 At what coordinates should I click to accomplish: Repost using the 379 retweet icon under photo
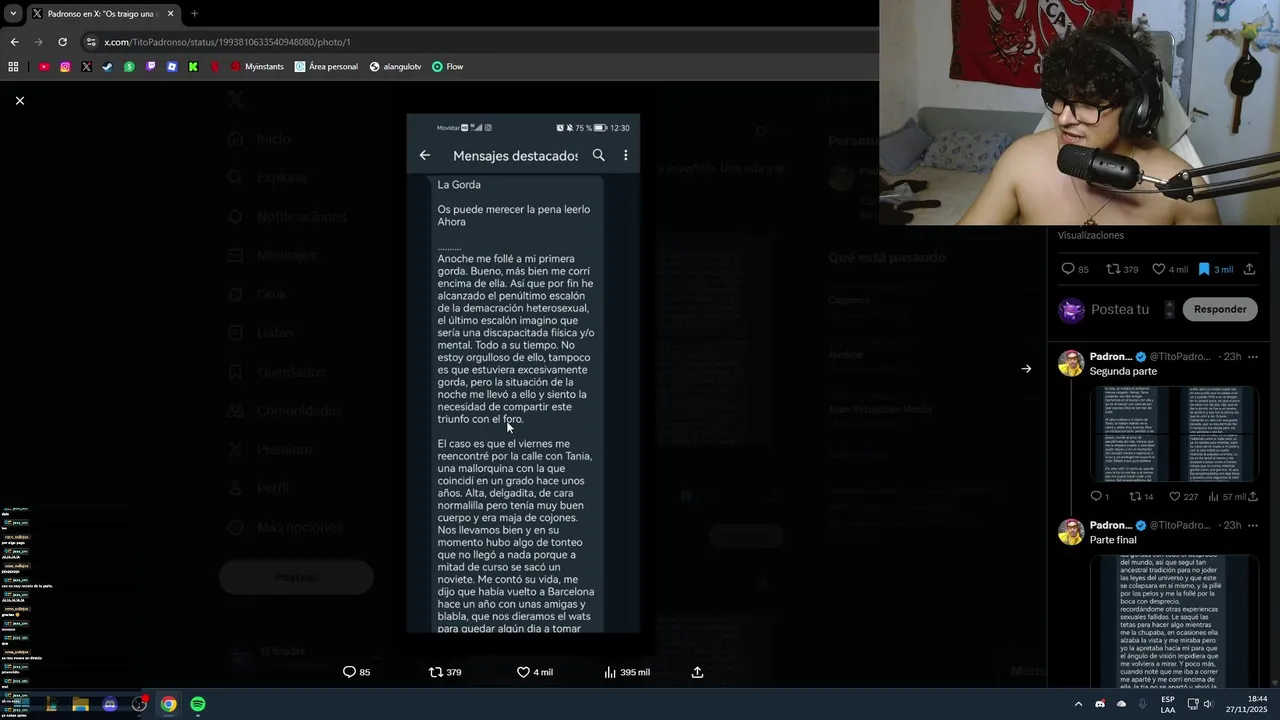point(445,672)
